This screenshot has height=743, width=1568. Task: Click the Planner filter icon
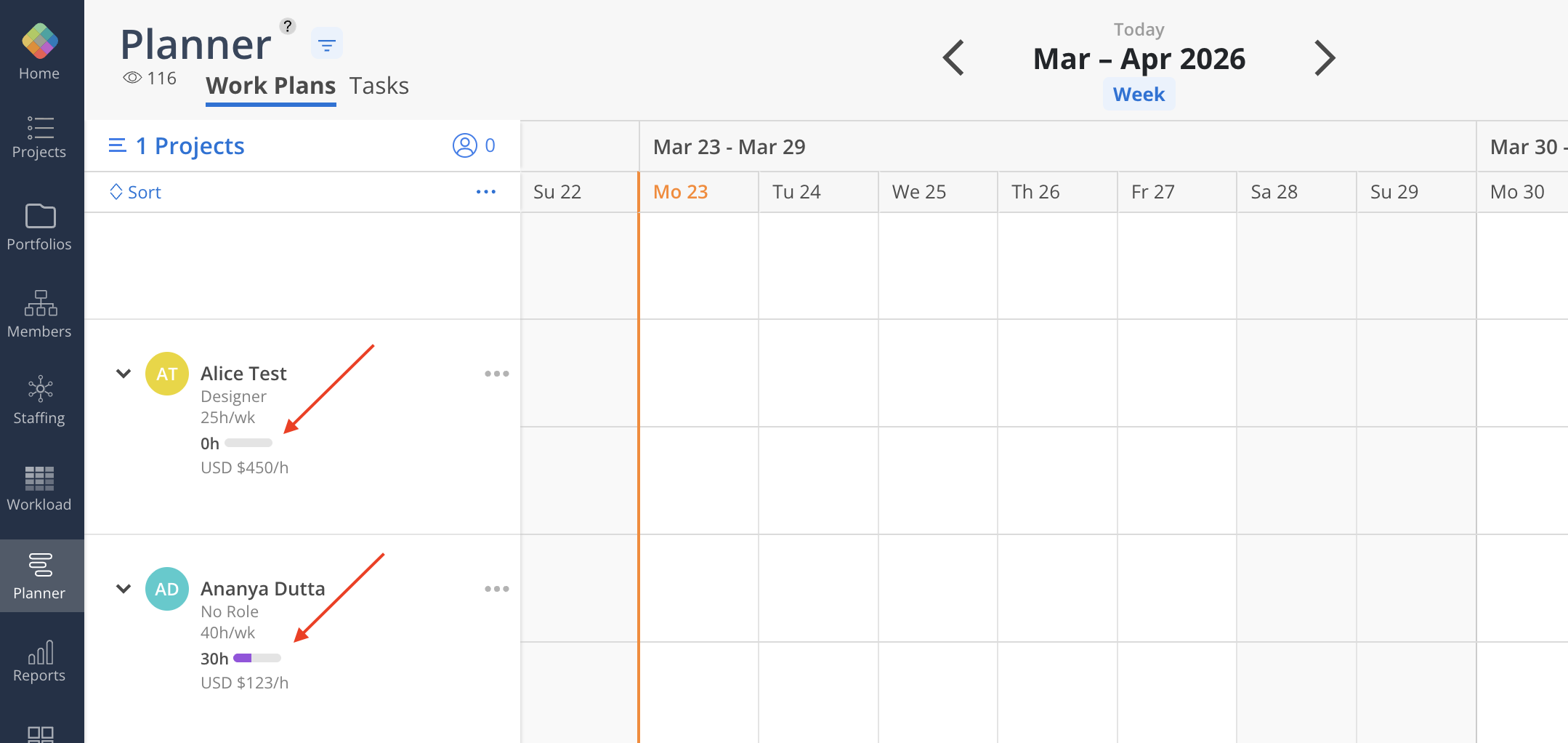pyautogui.click(x=327, y=45)
